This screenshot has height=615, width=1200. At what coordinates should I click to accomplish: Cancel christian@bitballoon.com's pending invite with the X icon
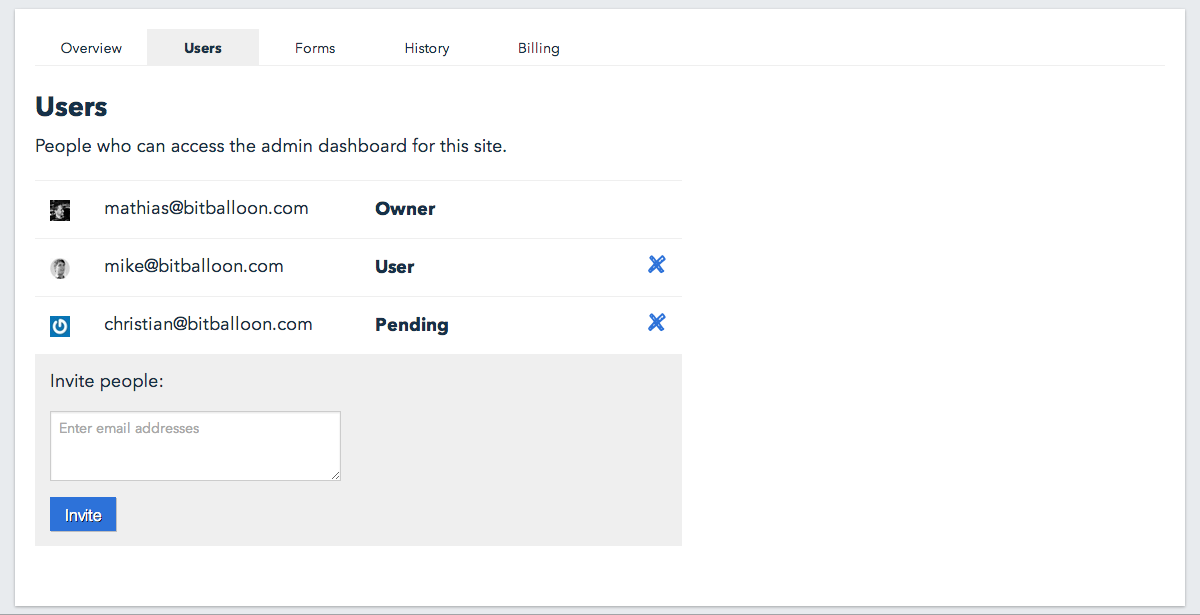656,323
